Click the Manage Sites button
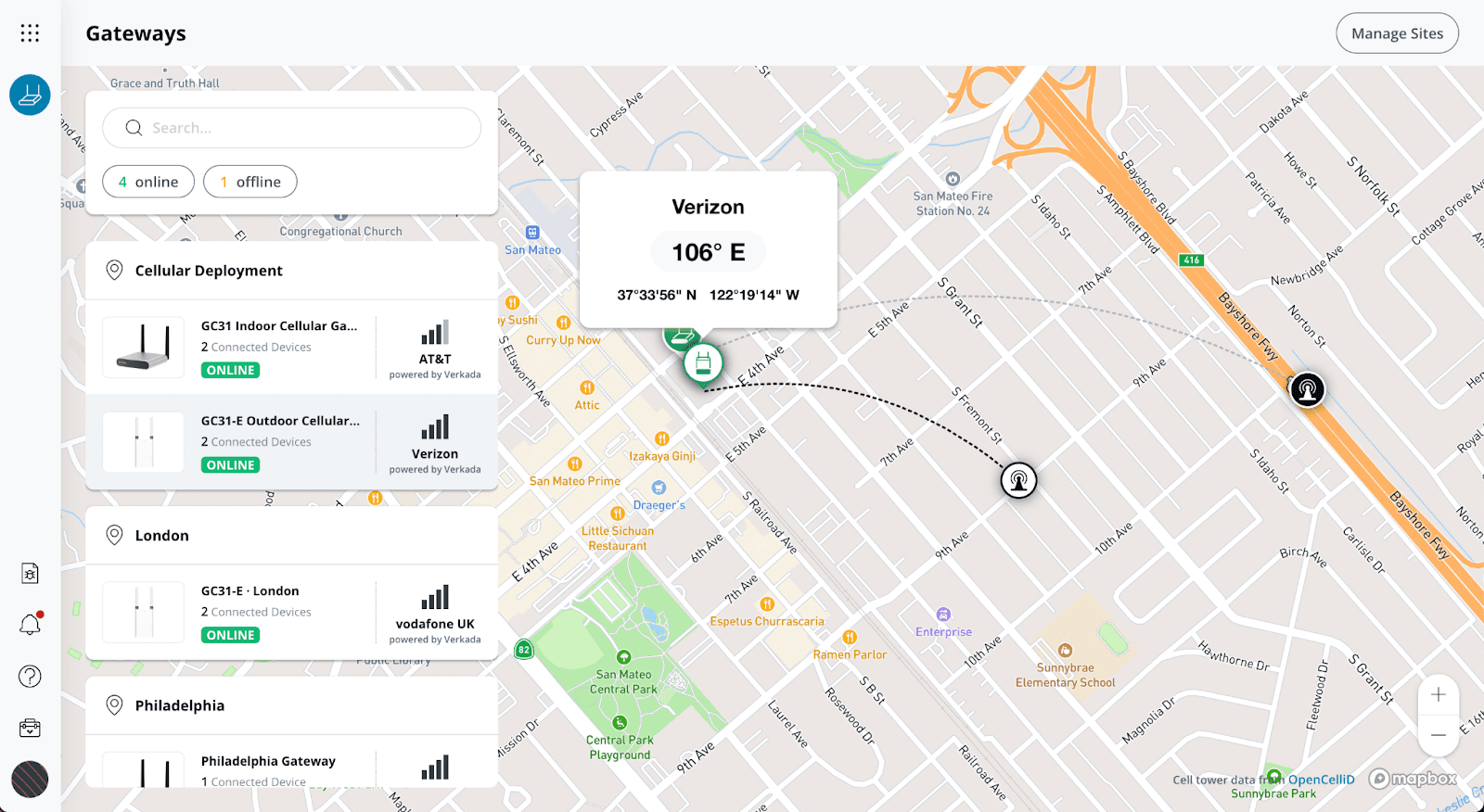 tap(1397, 33)
